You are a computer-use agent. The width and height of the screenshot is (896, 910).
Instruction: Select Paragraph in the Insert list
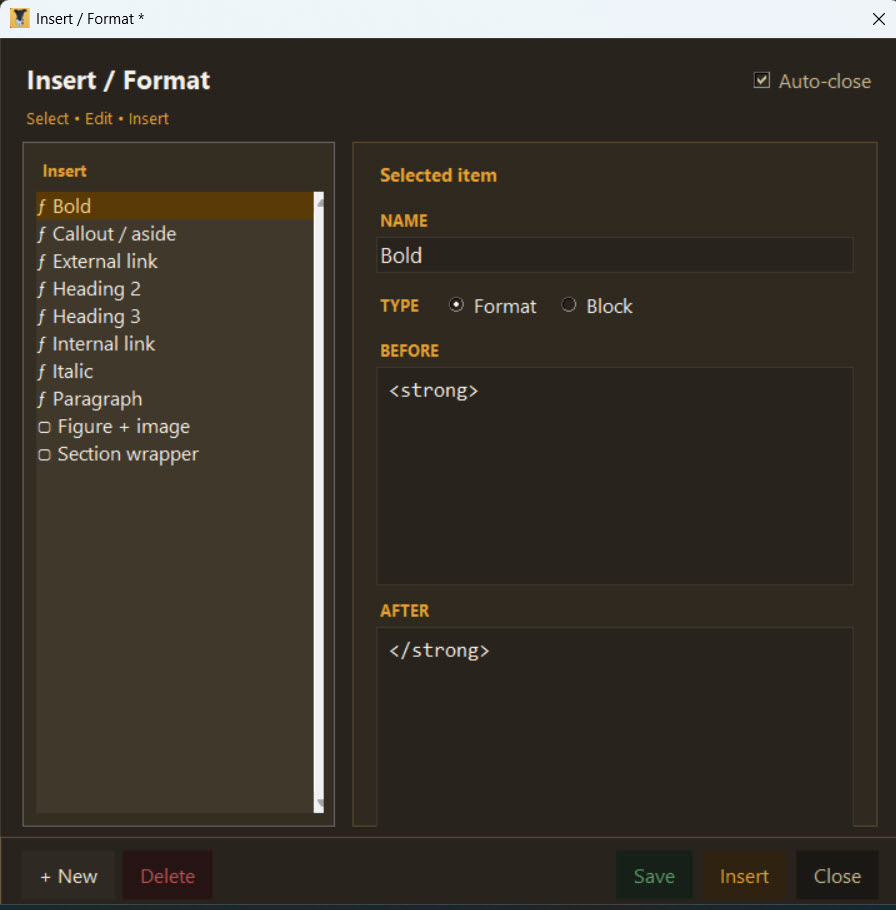click(x=175, y=399)
